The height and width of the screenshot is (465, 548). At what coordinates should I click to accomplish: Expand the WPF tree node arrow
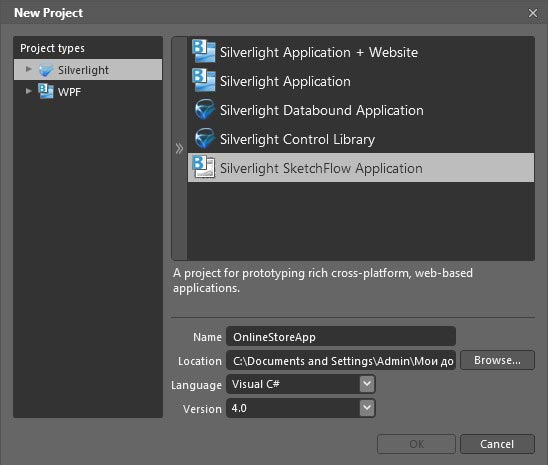(29, 91)
